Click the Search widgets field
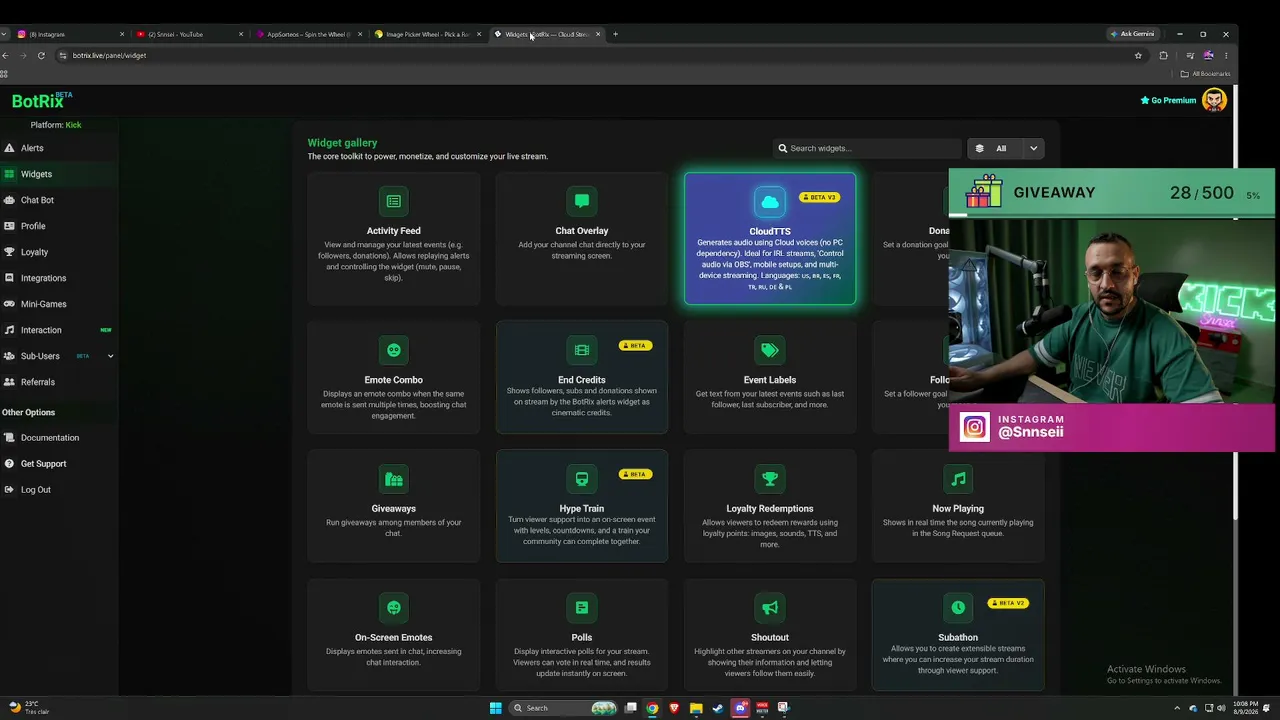 (x=867, y=148)
